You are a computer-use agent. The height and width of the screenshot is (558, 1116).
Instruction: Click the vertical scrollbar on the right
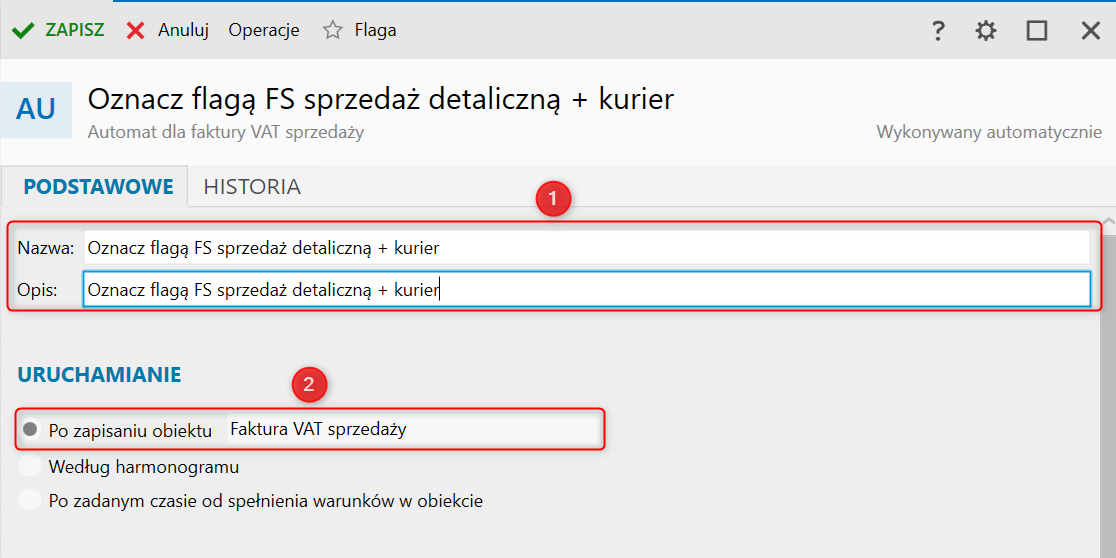(x=1108, y=380)
